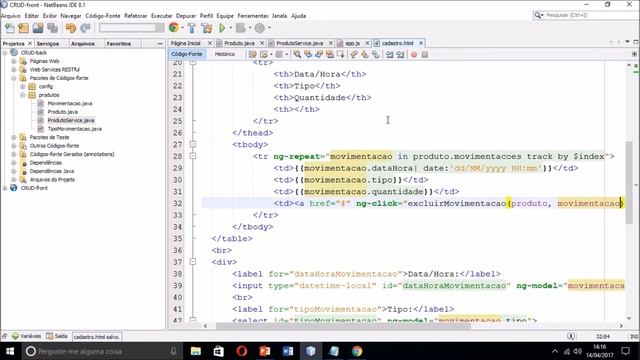
Task: Open Google Chrome from the taskbar
Action: coord(357,351)
